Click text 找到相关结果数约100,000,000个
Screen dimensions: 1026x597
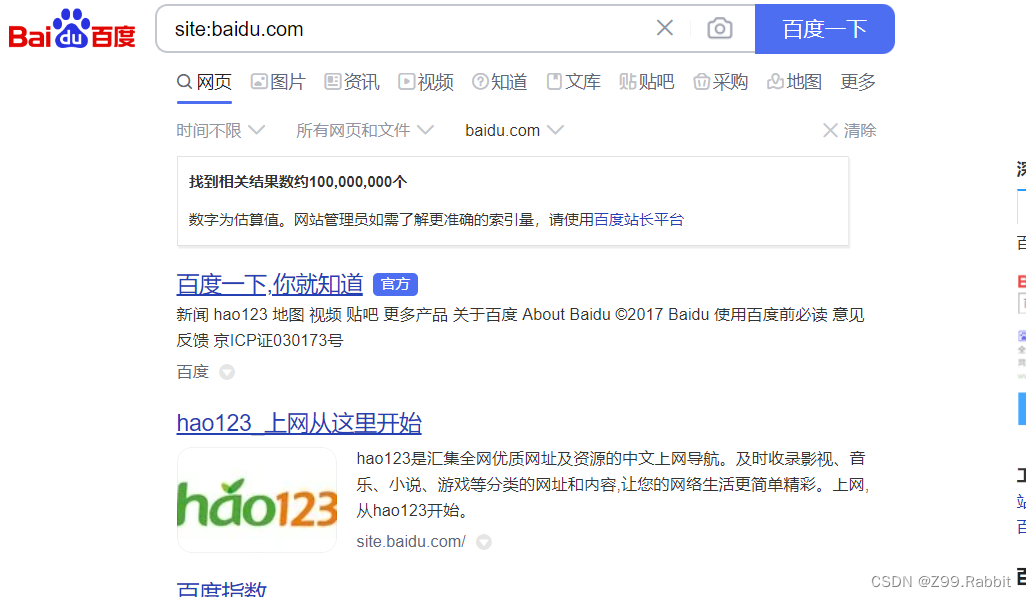[298, 182]
